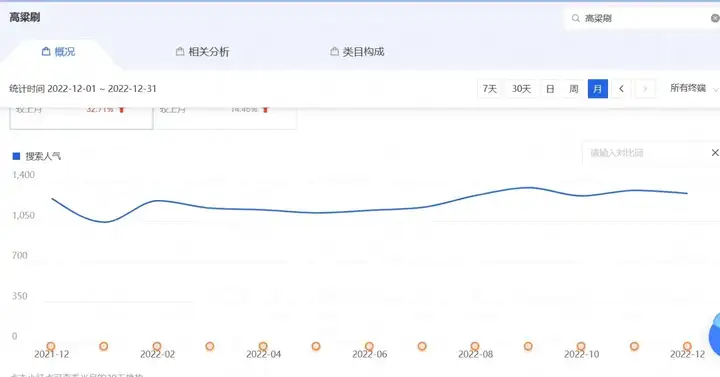
Task: Select the 30天 time range
Action: tap(522, 89)
